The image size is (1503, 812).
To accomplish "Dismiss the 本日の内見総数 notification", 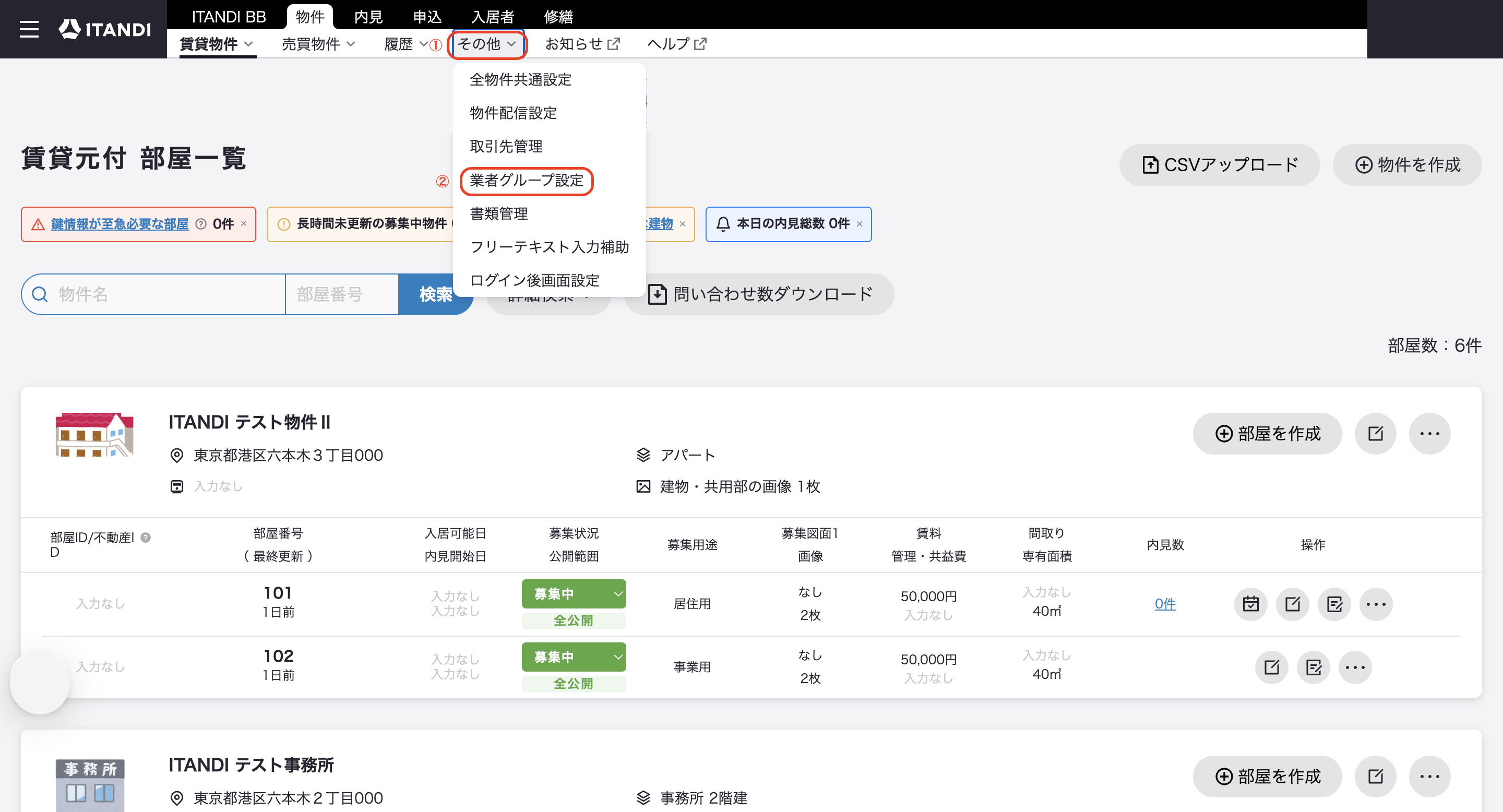I will [x=860, y=224].
